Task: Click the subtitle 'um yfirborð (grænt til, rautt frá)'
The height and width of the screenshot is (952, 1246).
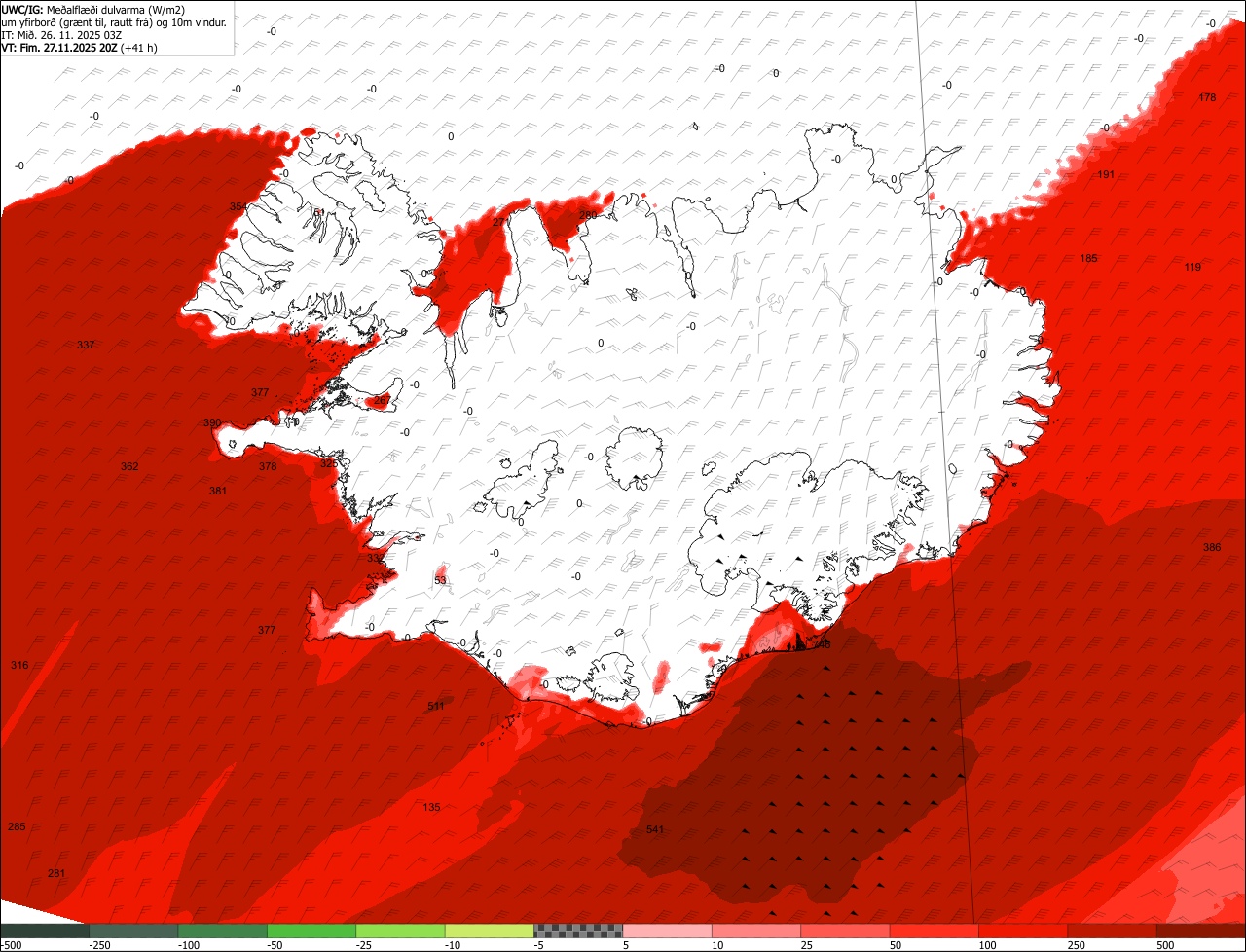Action: tap(77, 21)
